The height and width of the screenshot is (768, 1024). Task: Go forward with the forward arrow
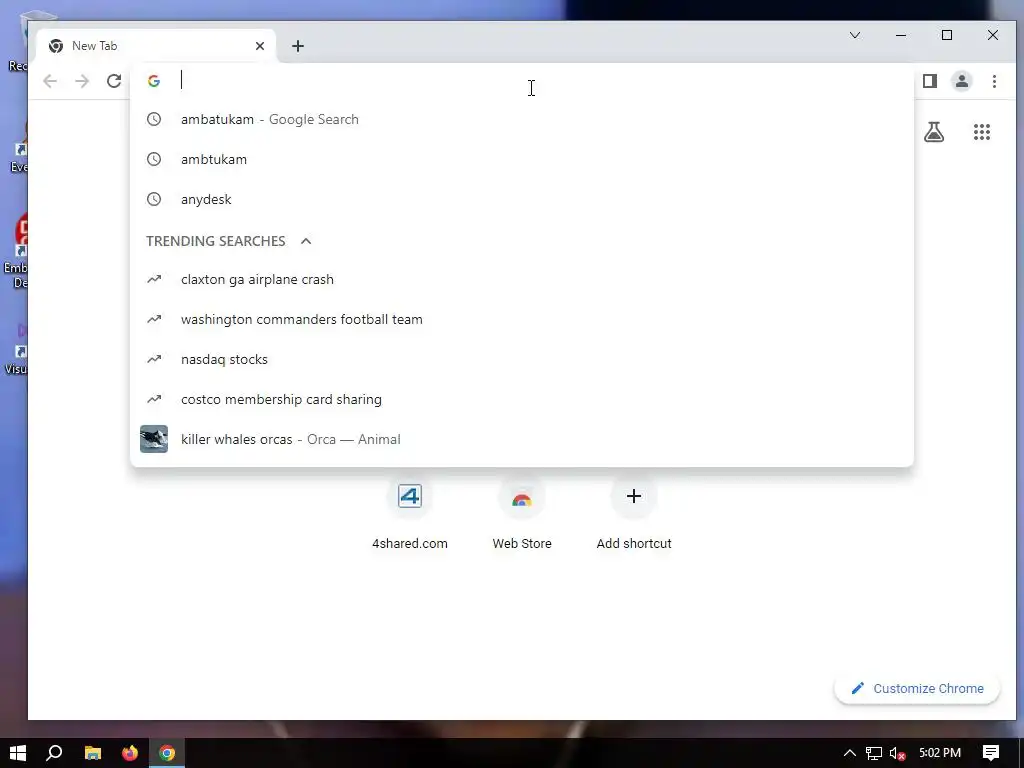pyautogui.click(x=82, y=81)
